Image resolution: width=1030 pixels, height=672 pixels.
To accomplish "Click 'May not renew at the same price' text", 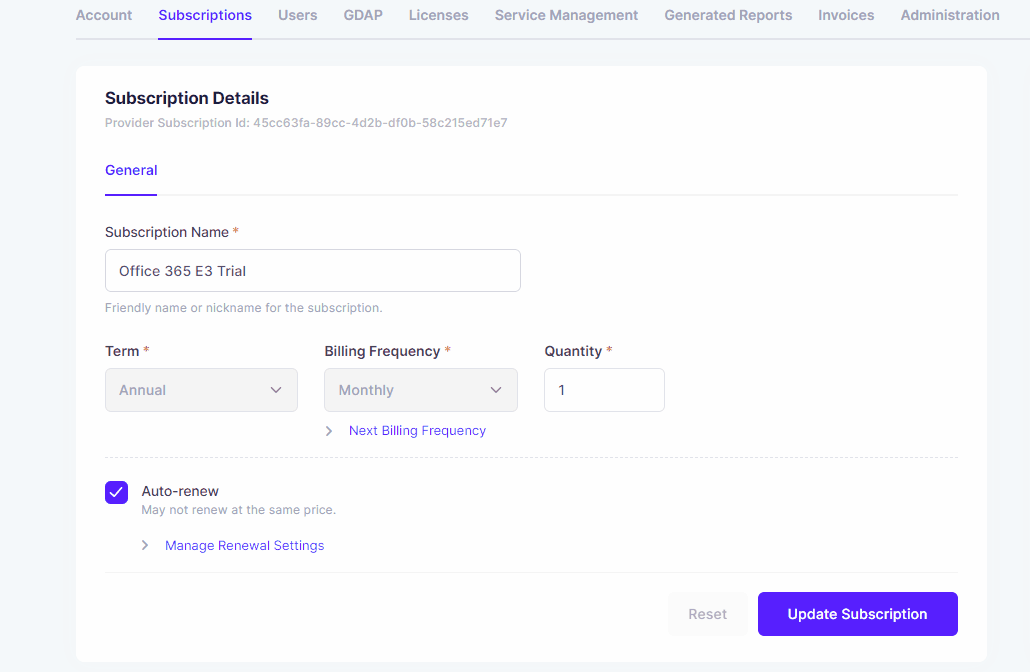I will (238, 510).
